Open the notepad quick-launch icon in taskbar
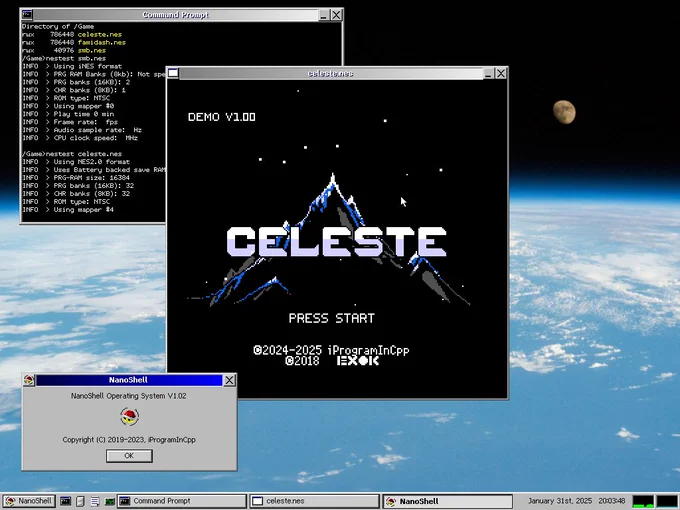 [95, 501]
